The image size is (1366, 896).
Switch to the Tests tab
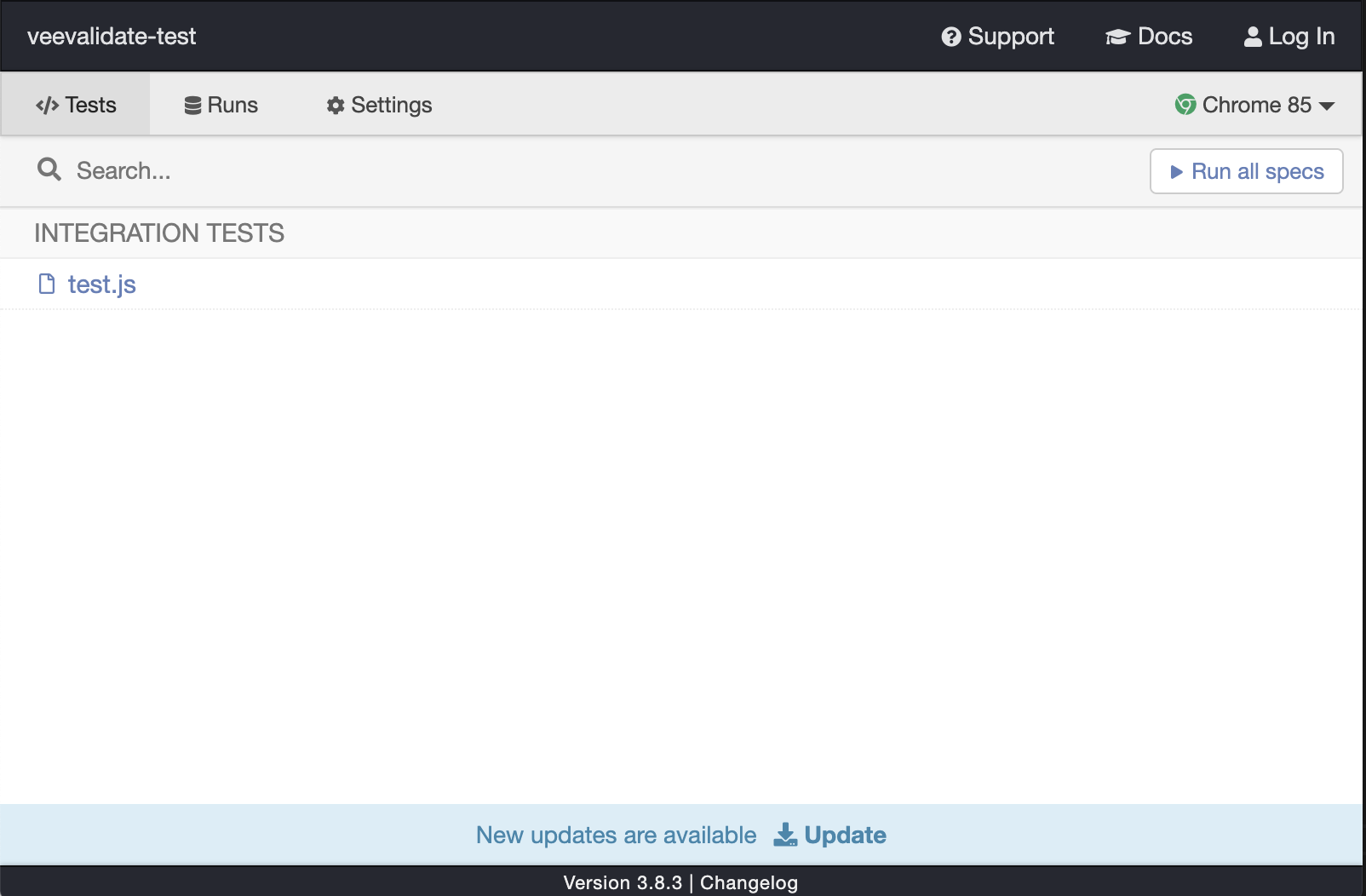76,105
